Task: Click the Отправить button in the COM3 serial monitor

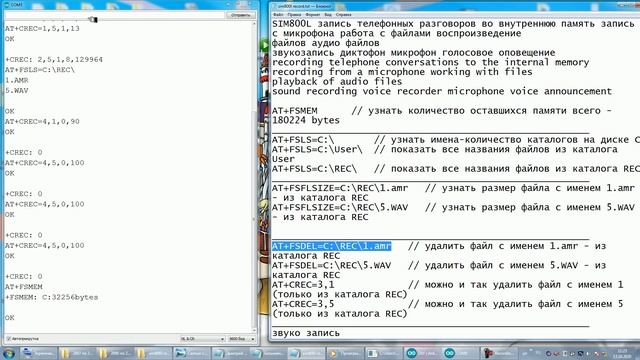Action: [x=240, y=15]
